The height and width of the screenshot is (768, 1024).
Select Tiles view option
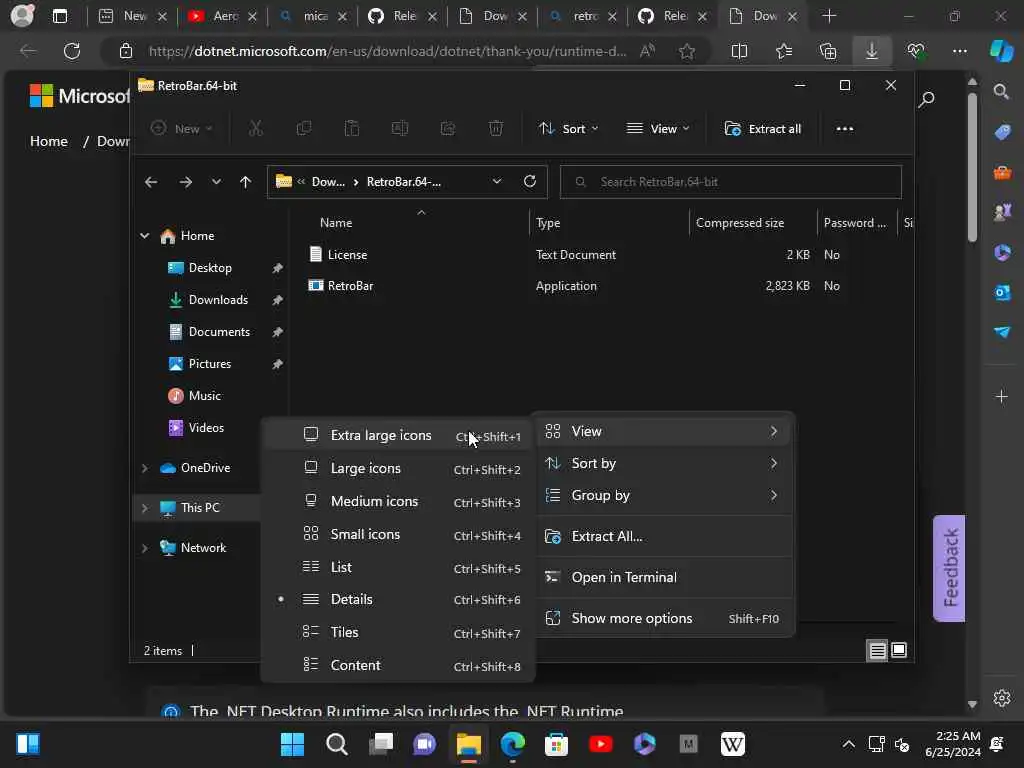pyautogui.click(x=398, y=633)
